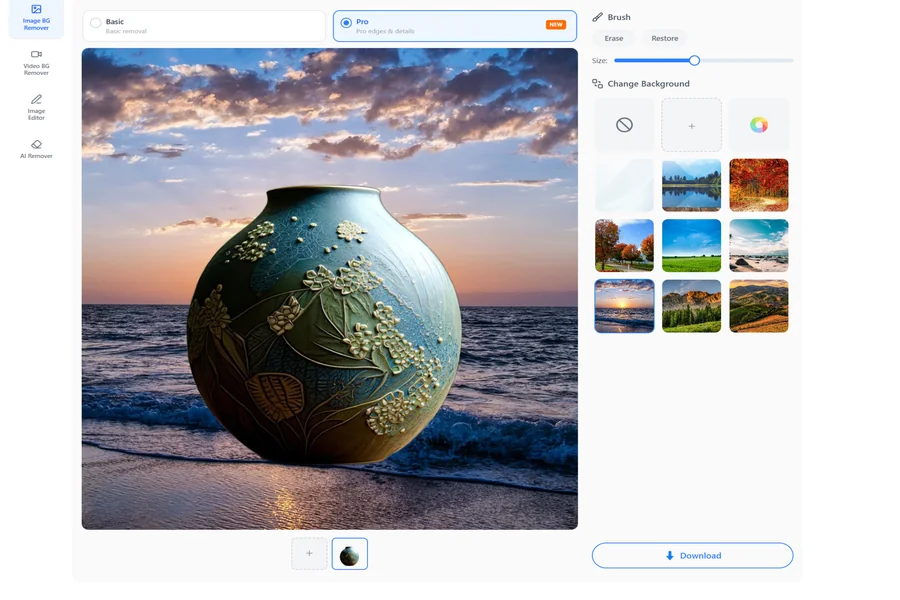The width and height of the screenshot is (900, 600).
Task: Choose the green field blue sky background
Action: point(691,245)
